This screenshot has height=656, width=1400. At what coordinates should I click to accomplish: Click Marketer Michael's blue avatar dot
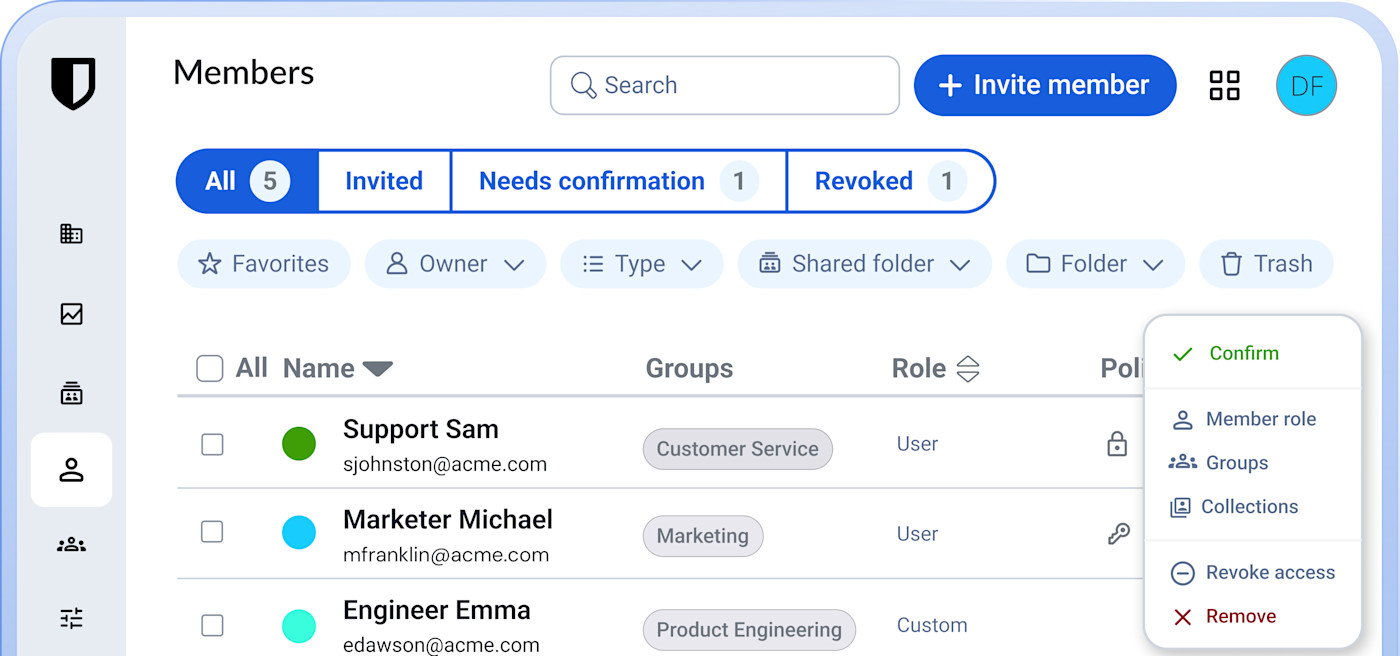(x=299, y=532)
